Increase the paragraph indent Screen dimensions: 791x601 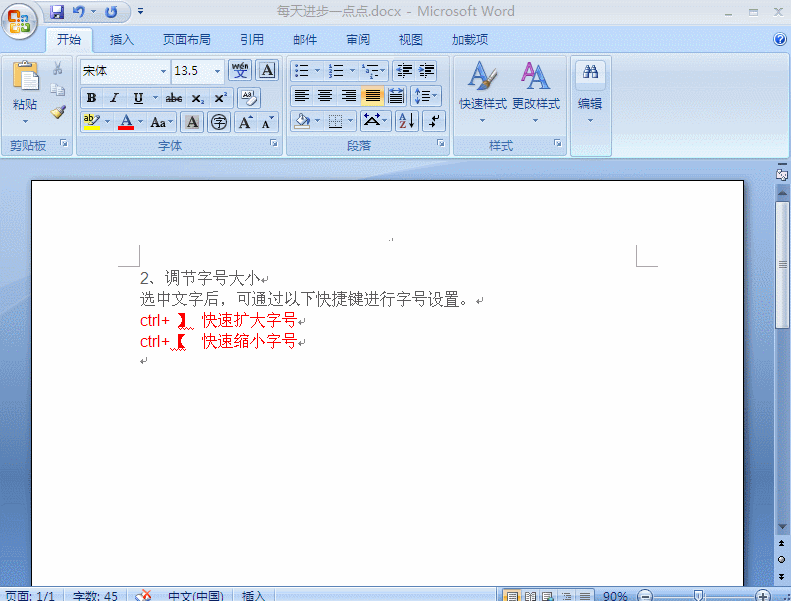coord(426,71)
